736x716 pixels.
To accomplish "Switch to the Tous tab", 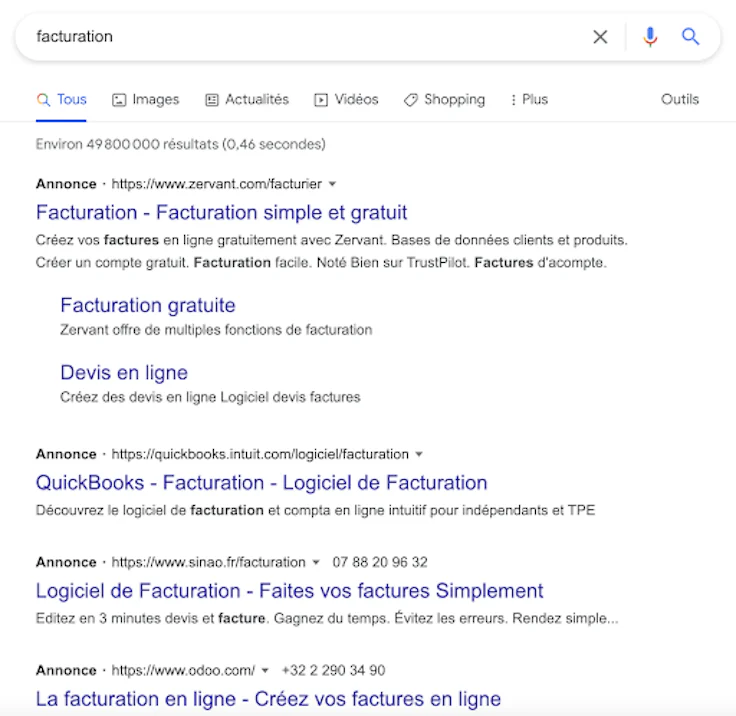I will (61, 100).
